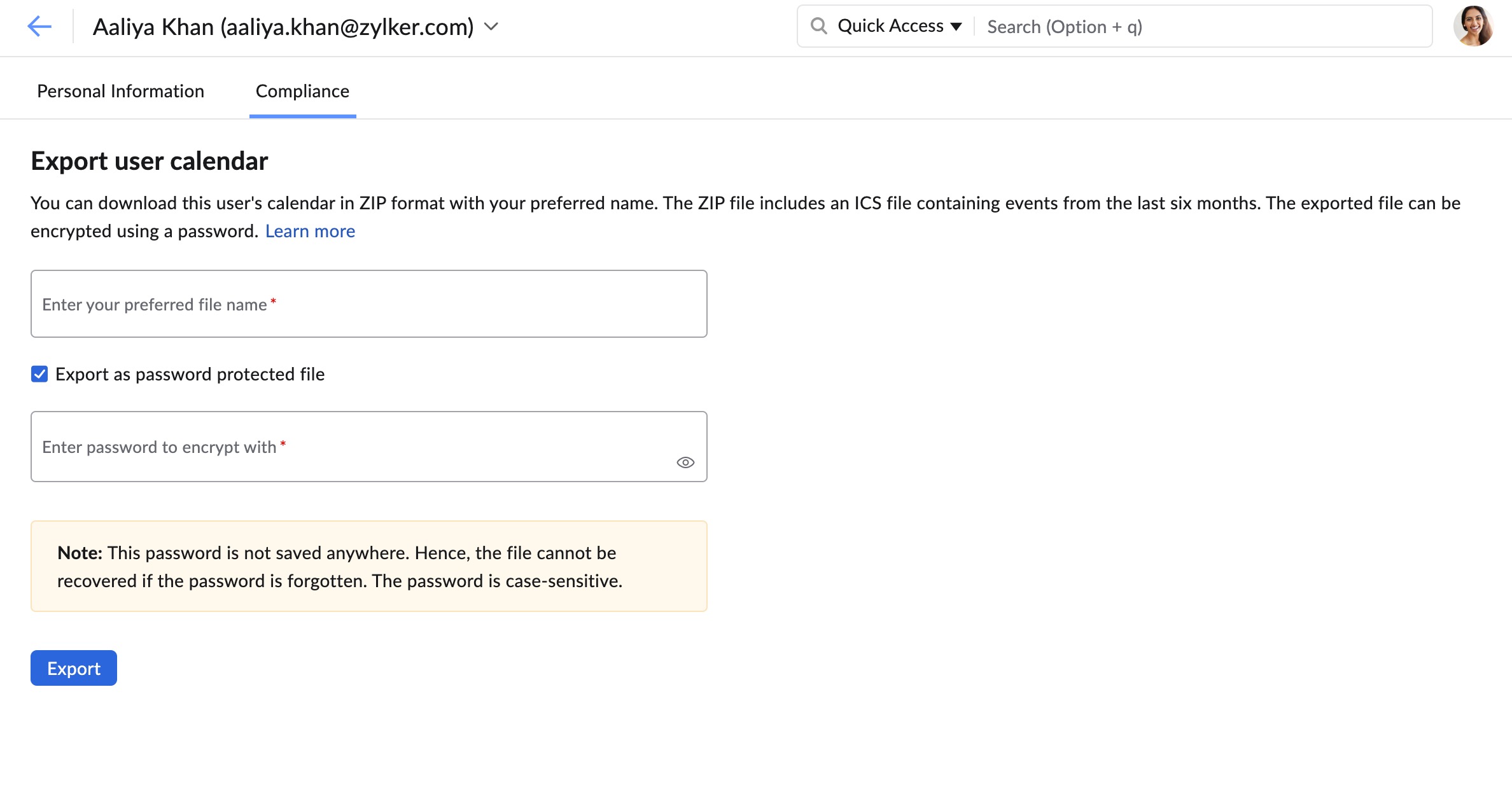Screen dimensions: 1512x785
Task: Click the Quick Access down-arrow triangle
Action: 956,27
